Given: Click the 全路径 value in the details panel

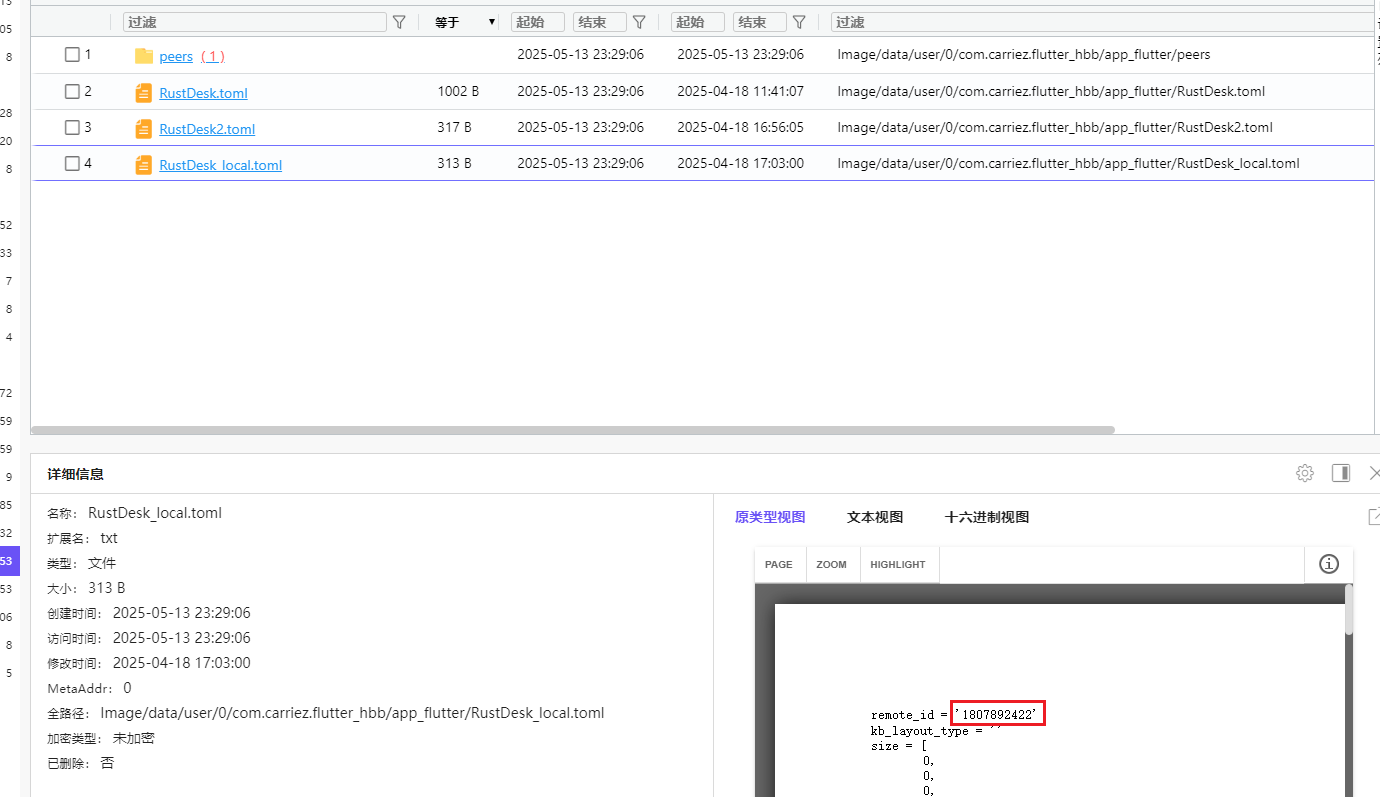Looking at the screenshot, I should tap(352, 713).
